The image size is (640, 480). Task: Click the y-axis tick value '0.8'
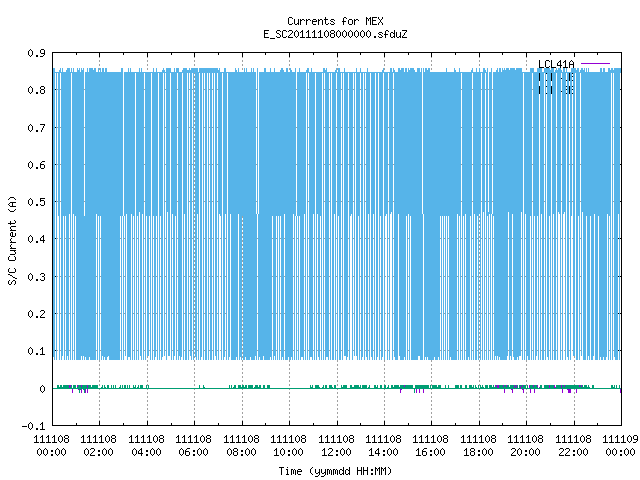(x=36, y=90)
